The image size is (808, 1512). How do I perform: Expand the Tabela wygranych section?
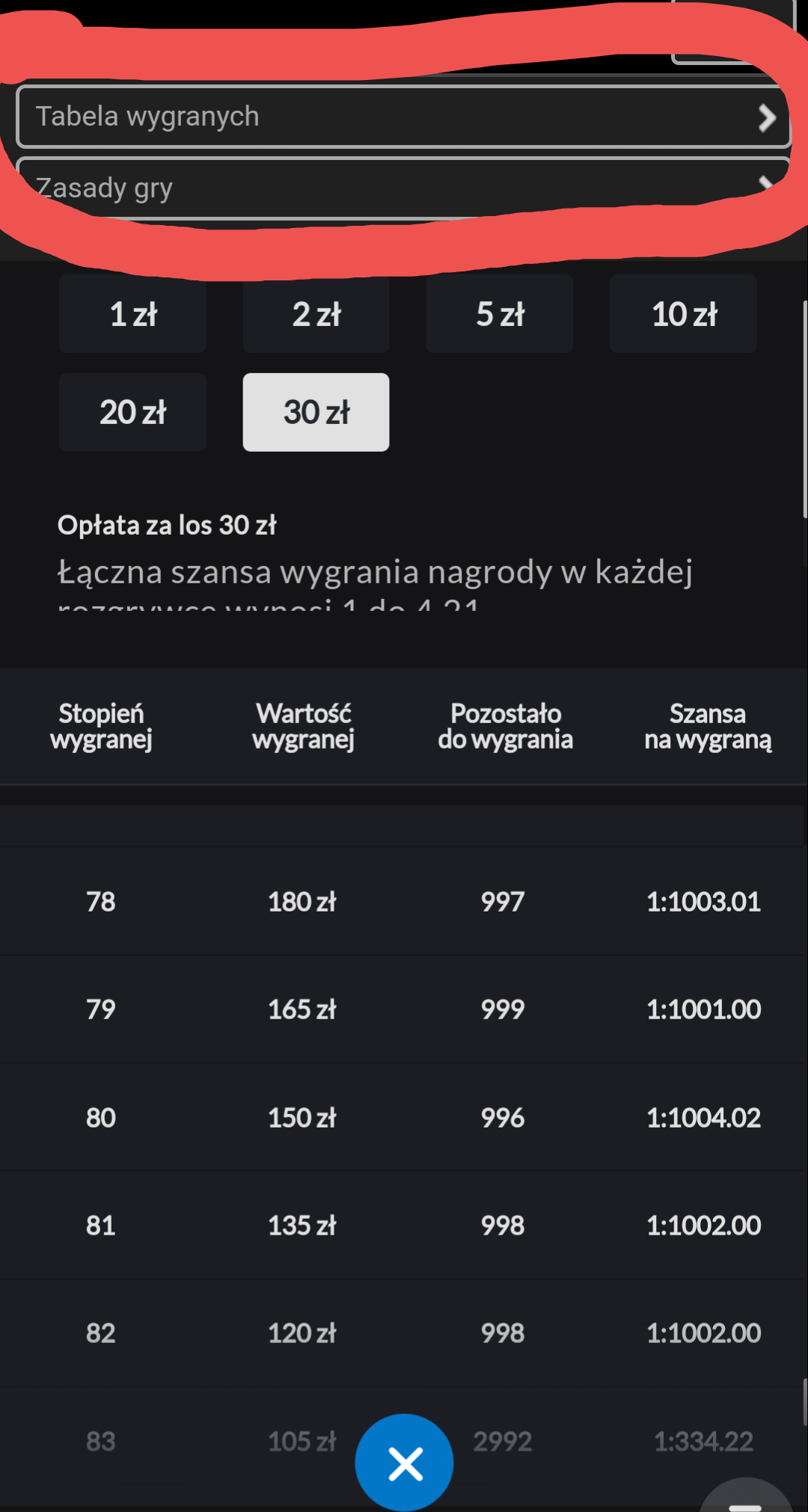coord(403,117)
